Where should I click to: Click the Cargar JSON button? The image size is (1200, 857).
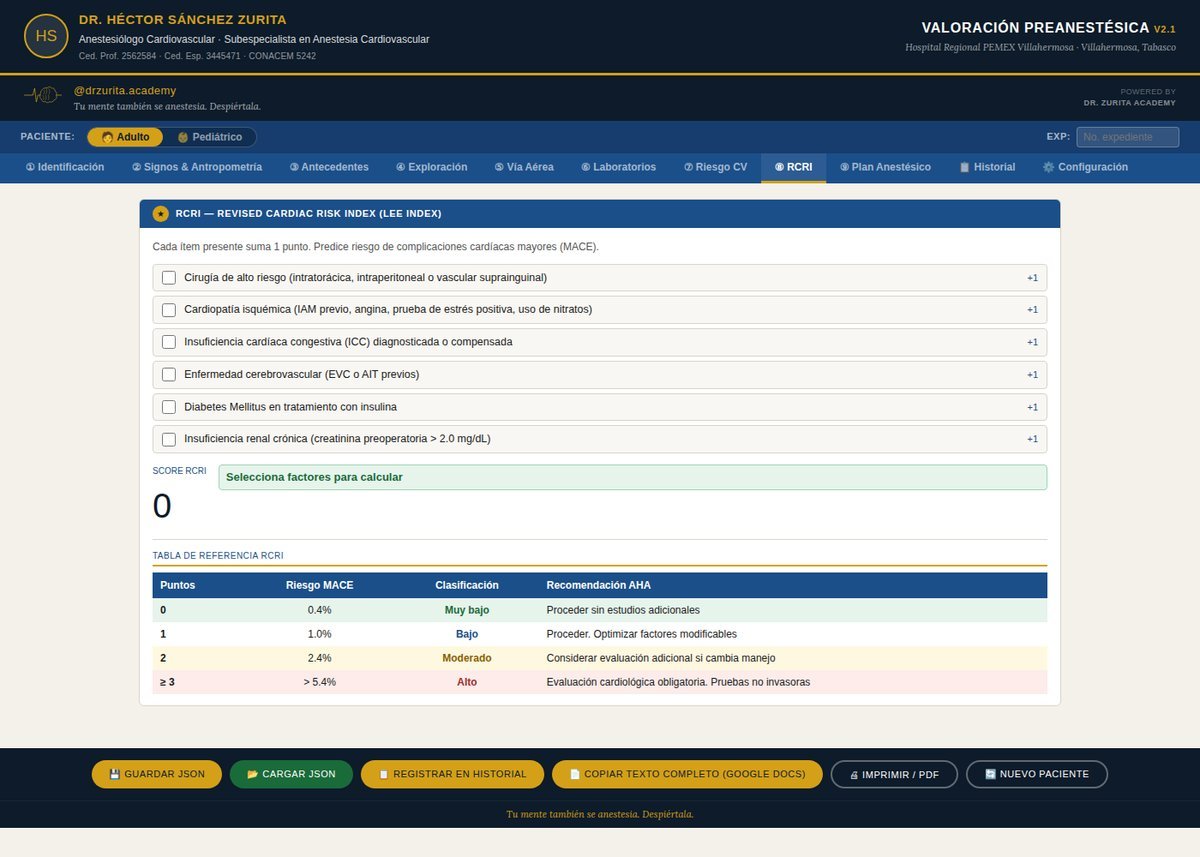pos(291,774)
